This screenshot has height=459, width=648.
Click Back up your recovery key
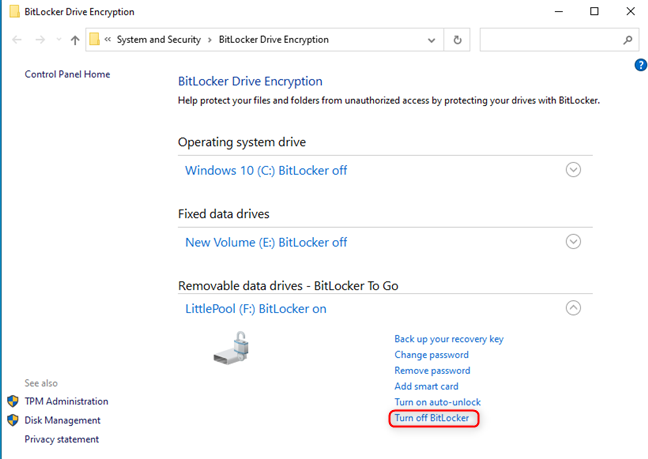click(x=449, y=339)
